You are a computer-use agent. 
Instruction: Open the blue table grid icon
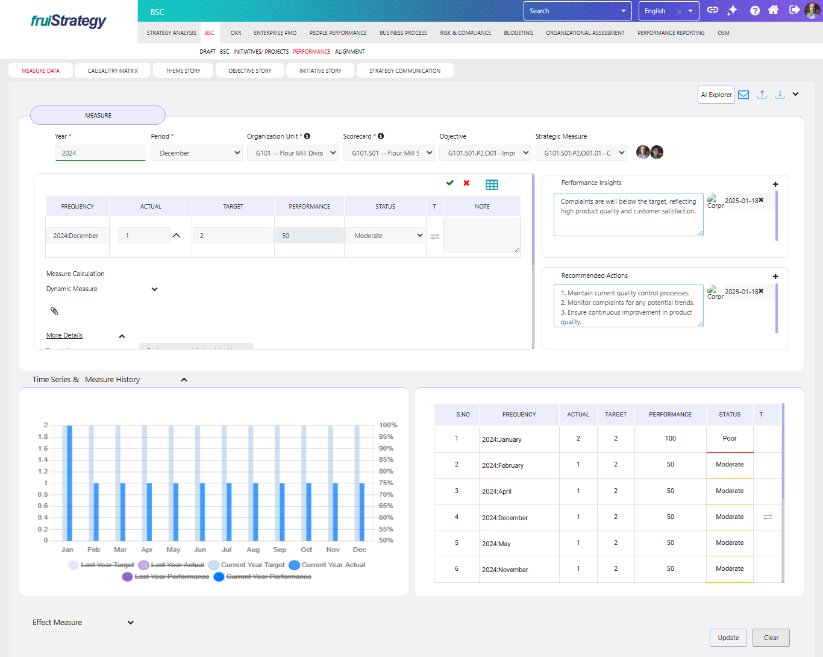point(491,184)
